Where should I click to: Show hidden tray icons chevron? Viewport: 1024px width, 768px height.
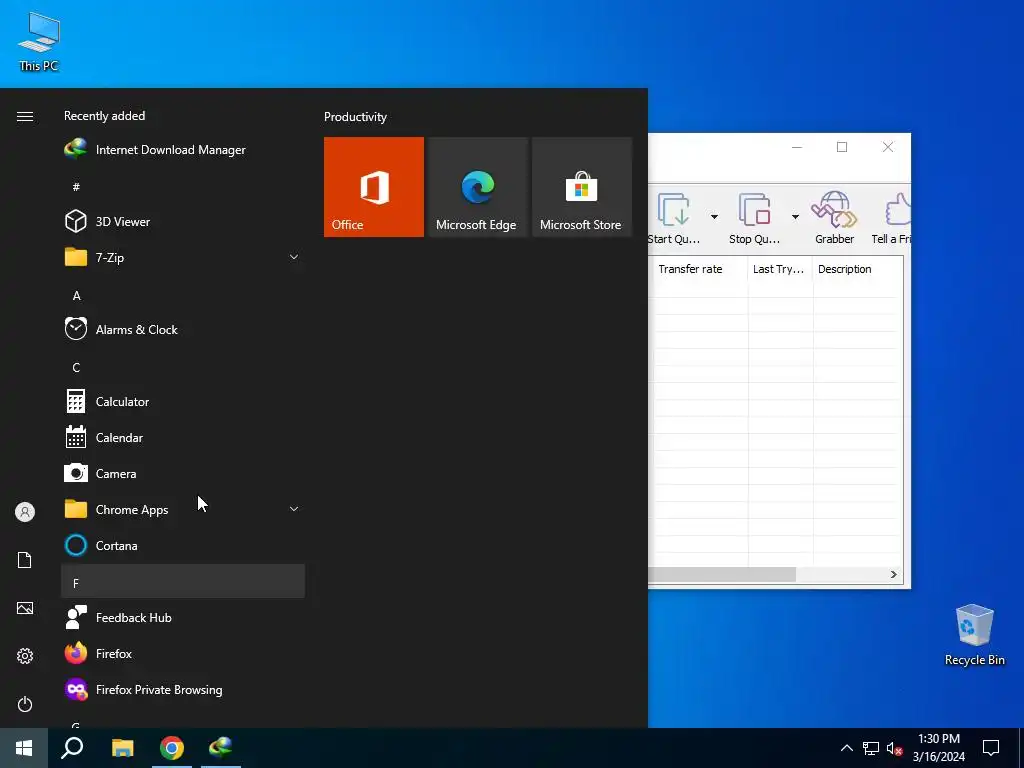tap(846, 748)
